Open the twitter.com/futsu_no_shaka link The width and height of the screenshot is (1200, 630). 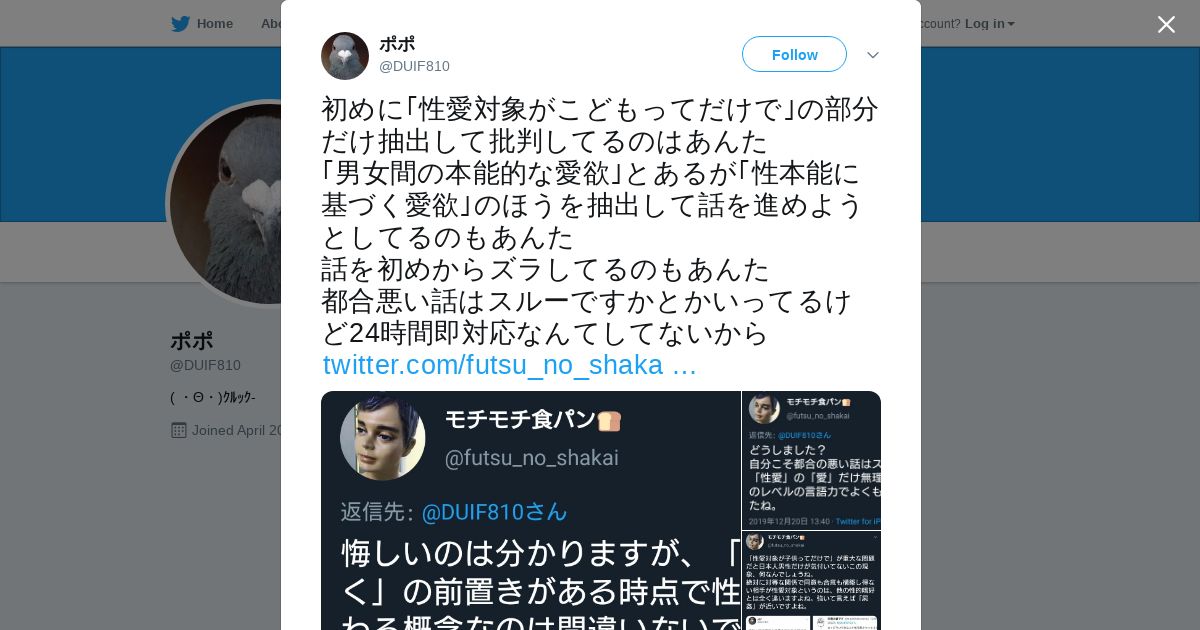(509, 365)
